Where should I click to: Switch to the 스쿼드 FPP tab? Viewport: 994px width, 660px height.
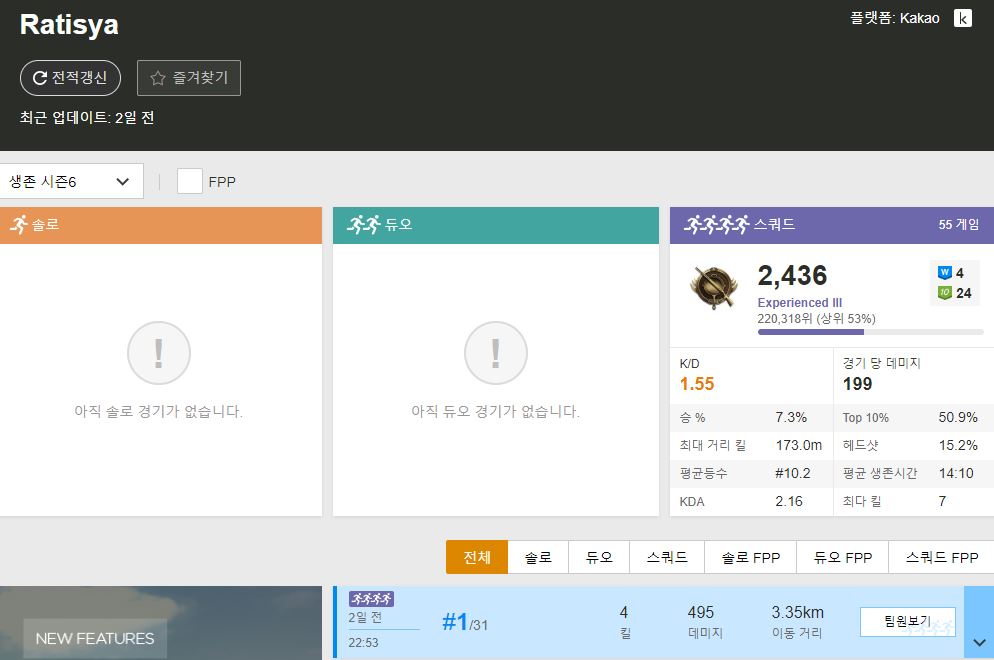tap(941, 557)
